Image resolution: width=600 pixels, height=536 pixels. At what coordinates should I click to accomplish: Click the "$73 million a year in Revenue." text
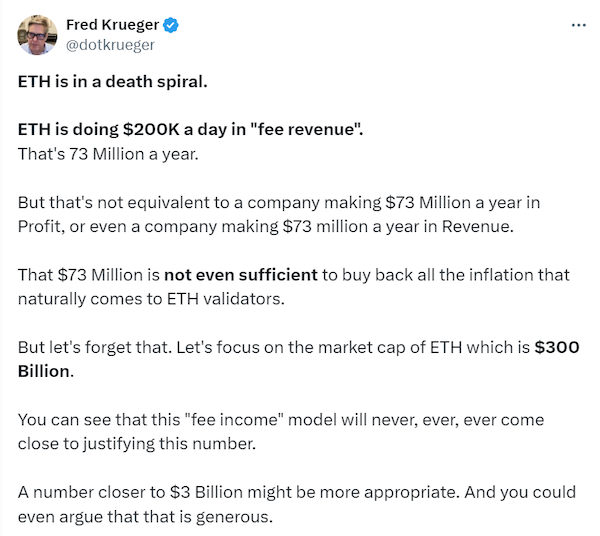398,227
